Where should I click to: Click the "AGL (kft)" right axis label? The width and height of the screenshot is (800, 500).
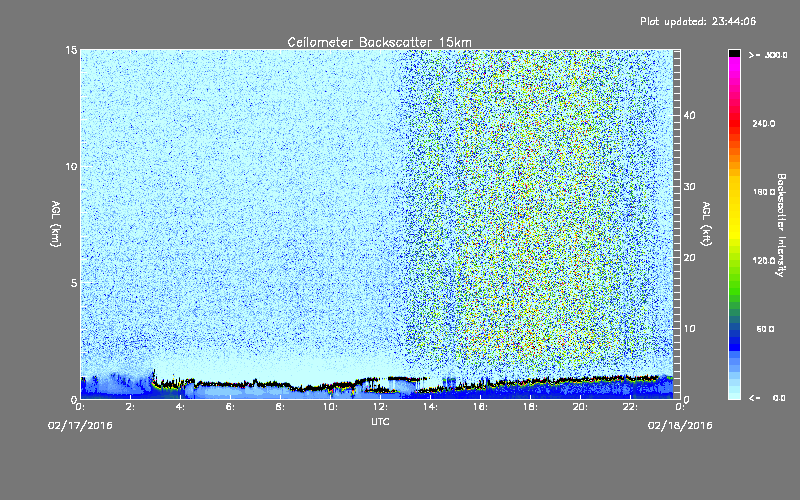click(706, 224)
